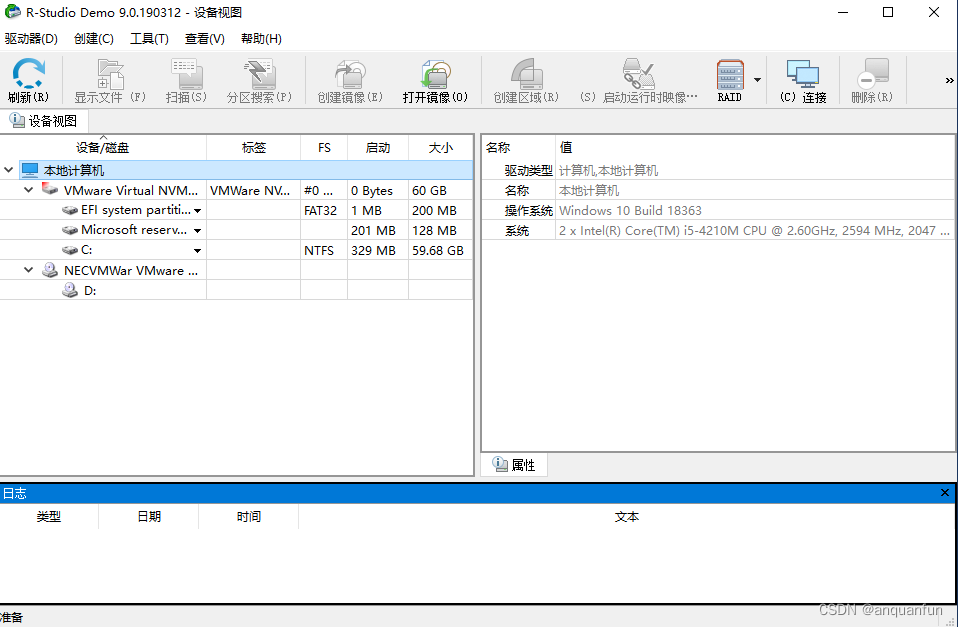
Task: Click the Delete (删除) toolbar icon
Action: [x=872, y=75]
